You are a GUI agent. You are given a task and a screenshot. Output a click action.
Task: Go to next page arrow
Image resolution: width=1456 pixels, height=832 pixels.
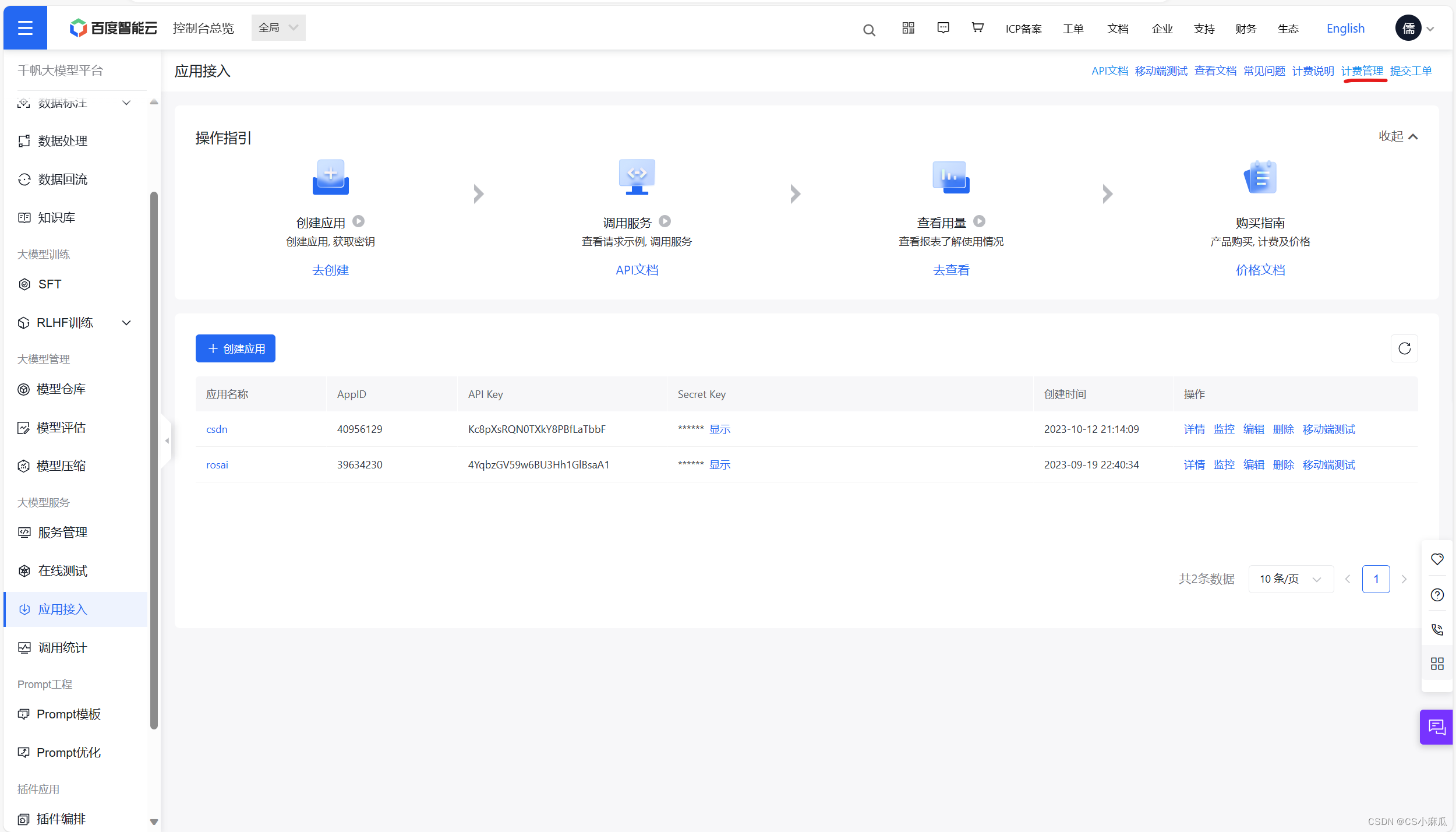(x=1404, y=579)
